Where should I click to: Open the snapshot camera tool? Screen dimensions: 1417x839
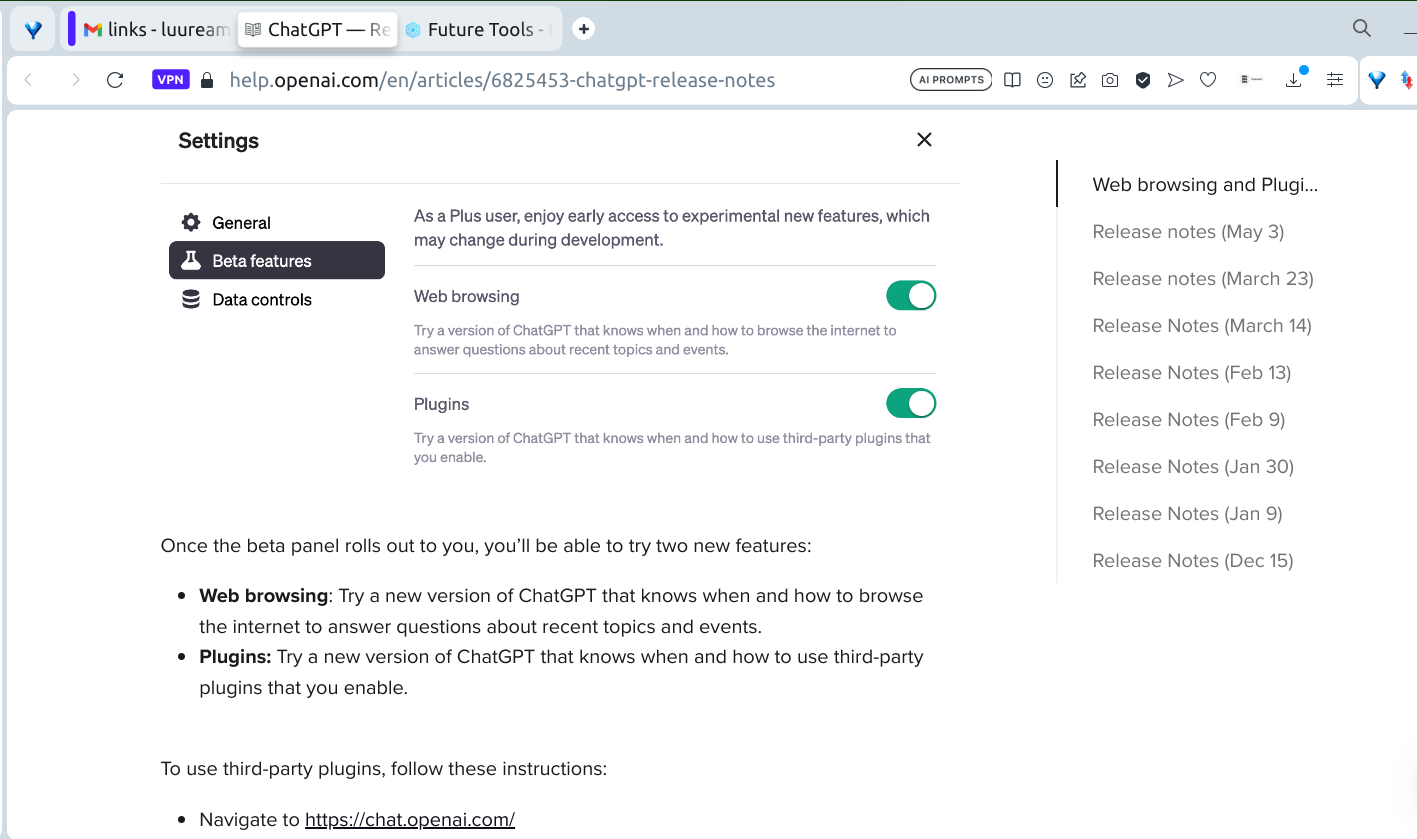click(1110, 80)
